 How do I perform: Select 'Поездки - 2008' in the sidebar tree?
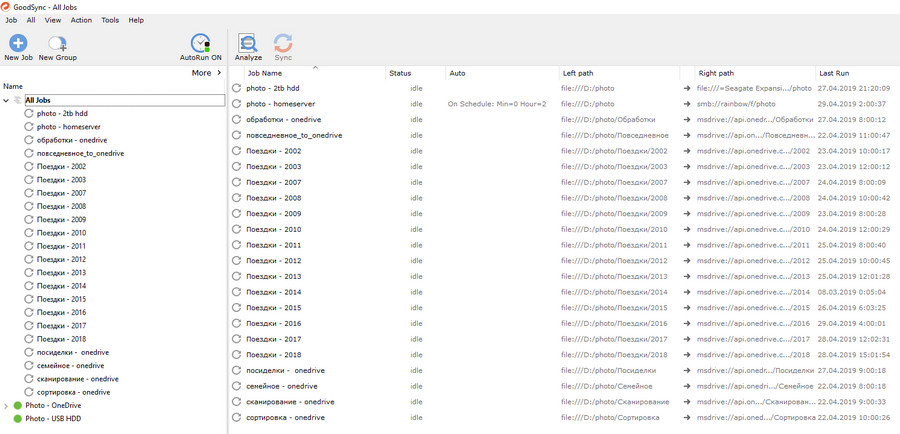tap(61, 206)
